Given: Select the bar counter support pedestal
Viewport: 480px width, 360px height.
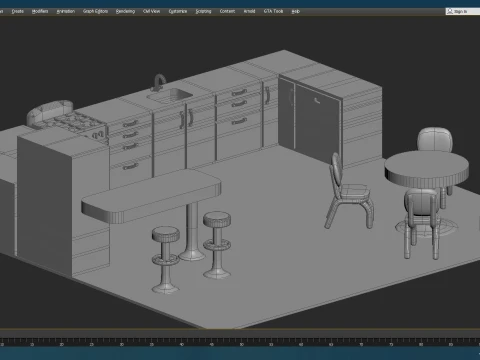Looking at the screenshot, I should coord(191,232).
